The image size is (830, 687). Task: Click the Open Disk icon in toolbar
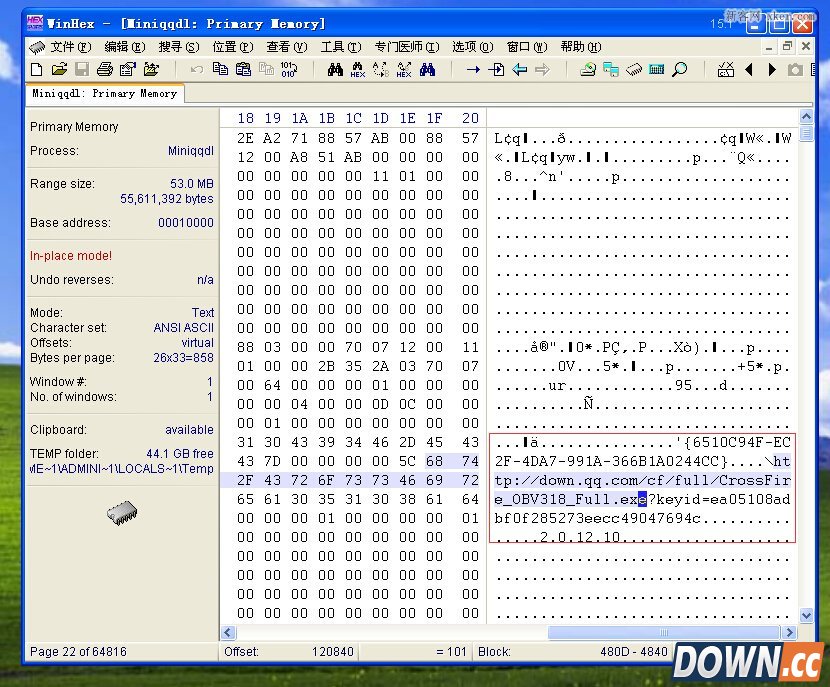[588, 69]
